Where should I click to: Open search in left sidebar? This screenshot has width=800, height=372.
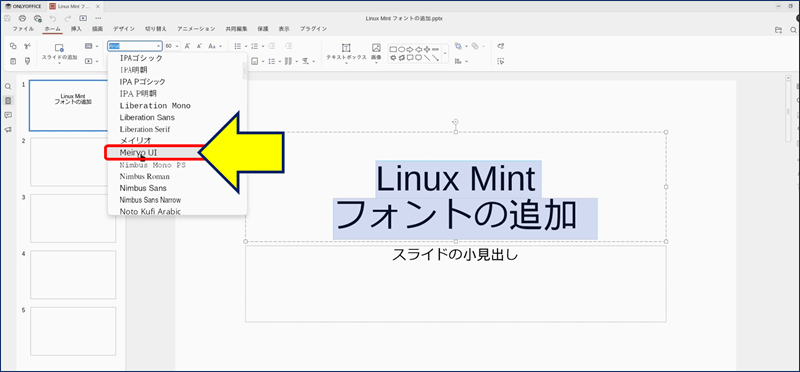(8, 87)
